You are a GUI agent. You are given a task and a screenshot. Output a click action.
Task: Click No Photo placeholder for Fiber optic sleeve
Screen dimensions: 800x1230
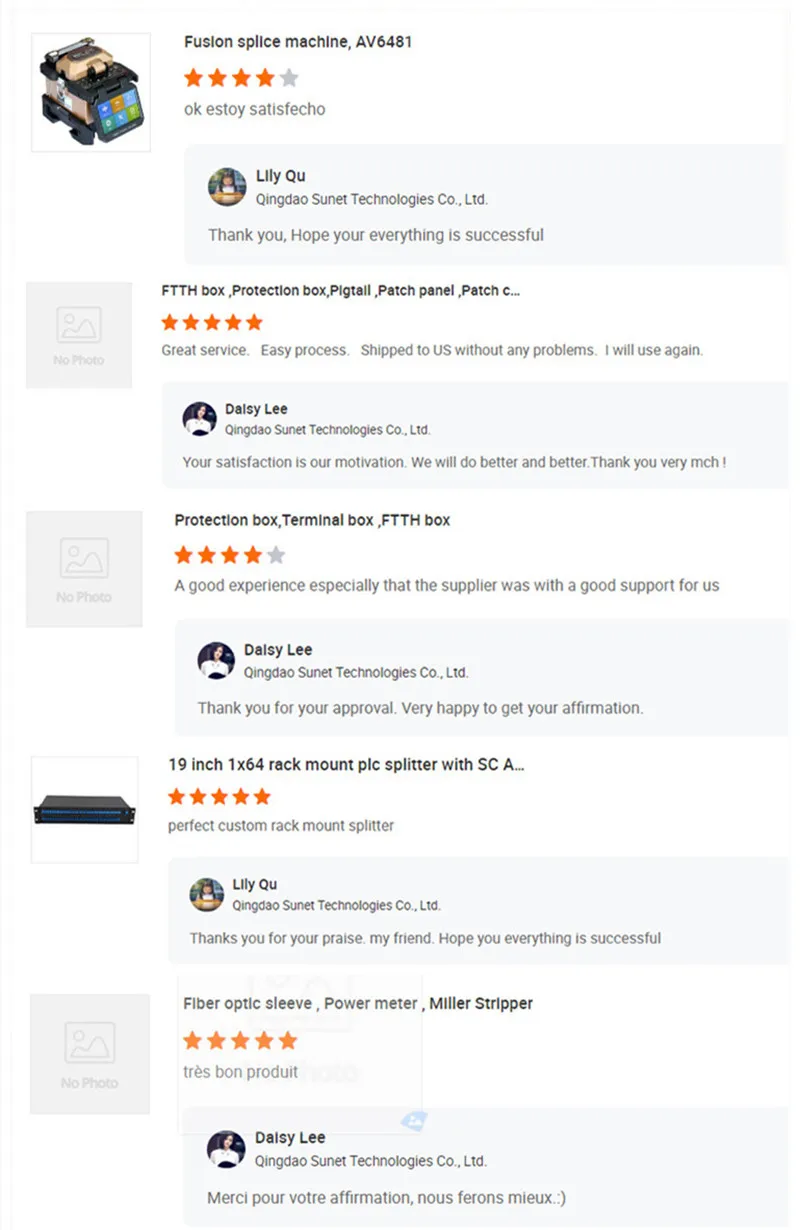(90, 1054)
